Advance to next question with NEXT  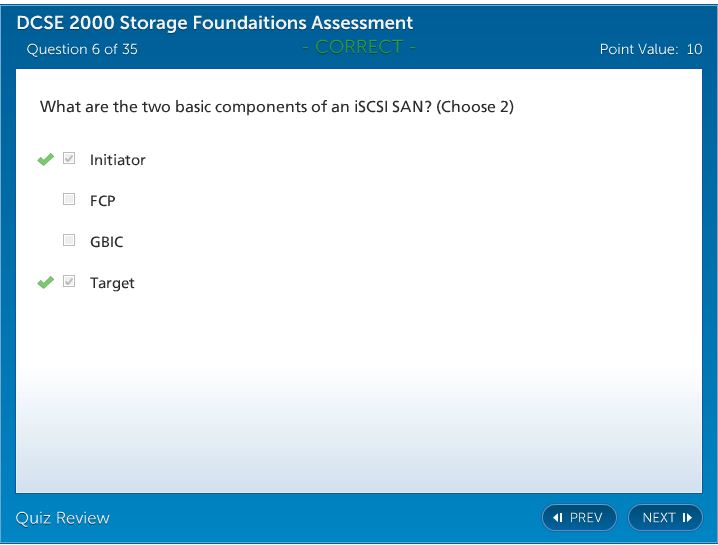665,518
